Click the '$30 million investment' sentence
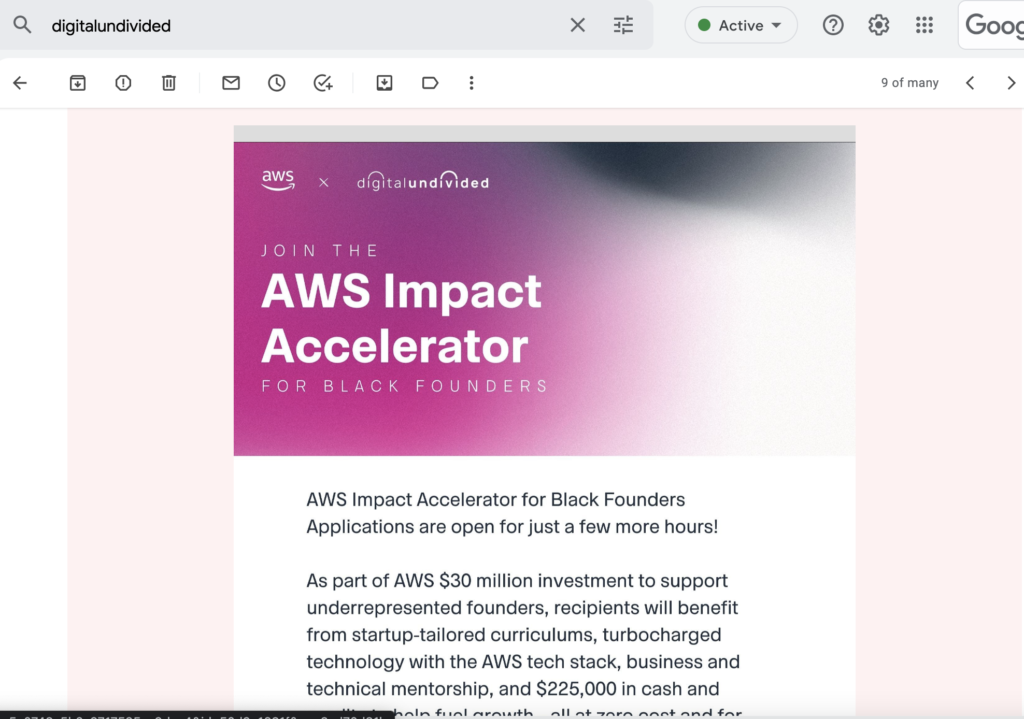 (x=522, y=635)
